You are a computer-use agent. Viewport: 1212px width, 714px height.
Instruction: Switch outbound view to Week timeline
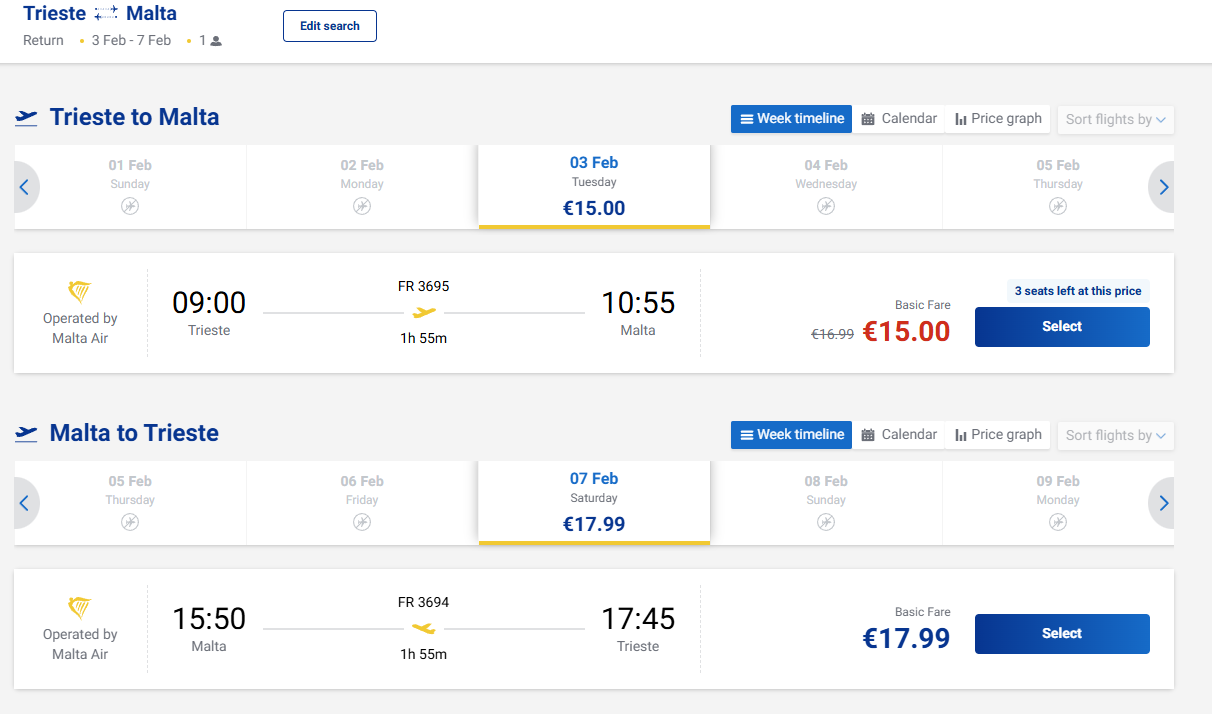791,119
